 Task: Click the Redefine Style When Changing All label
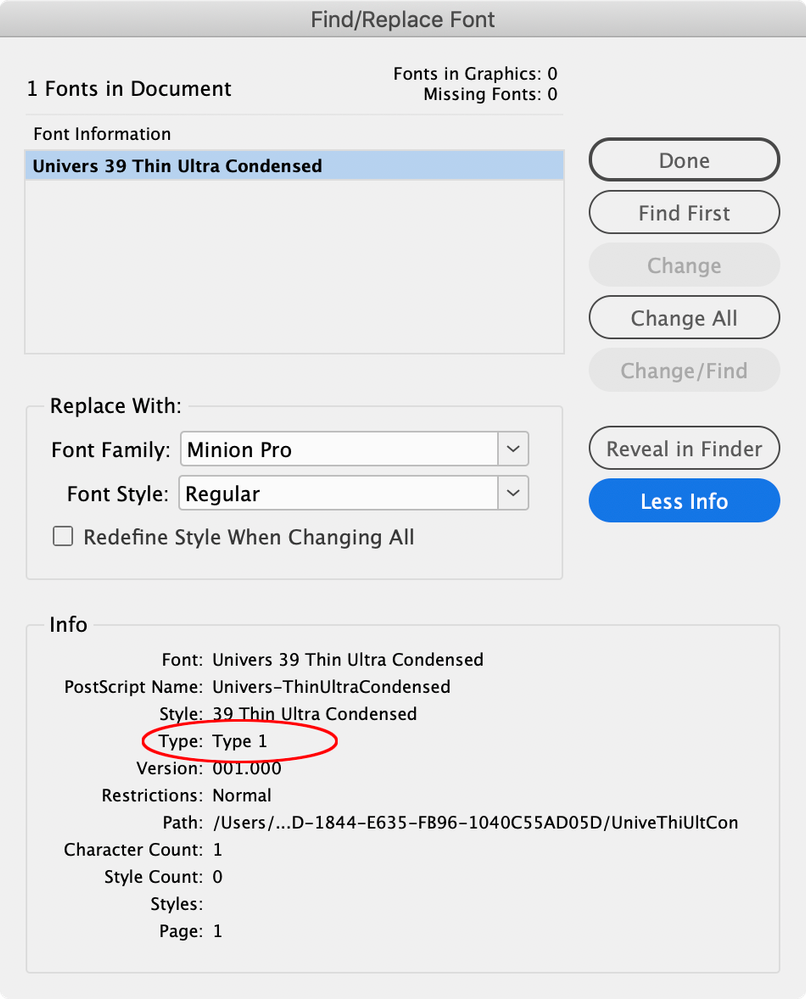249,537
